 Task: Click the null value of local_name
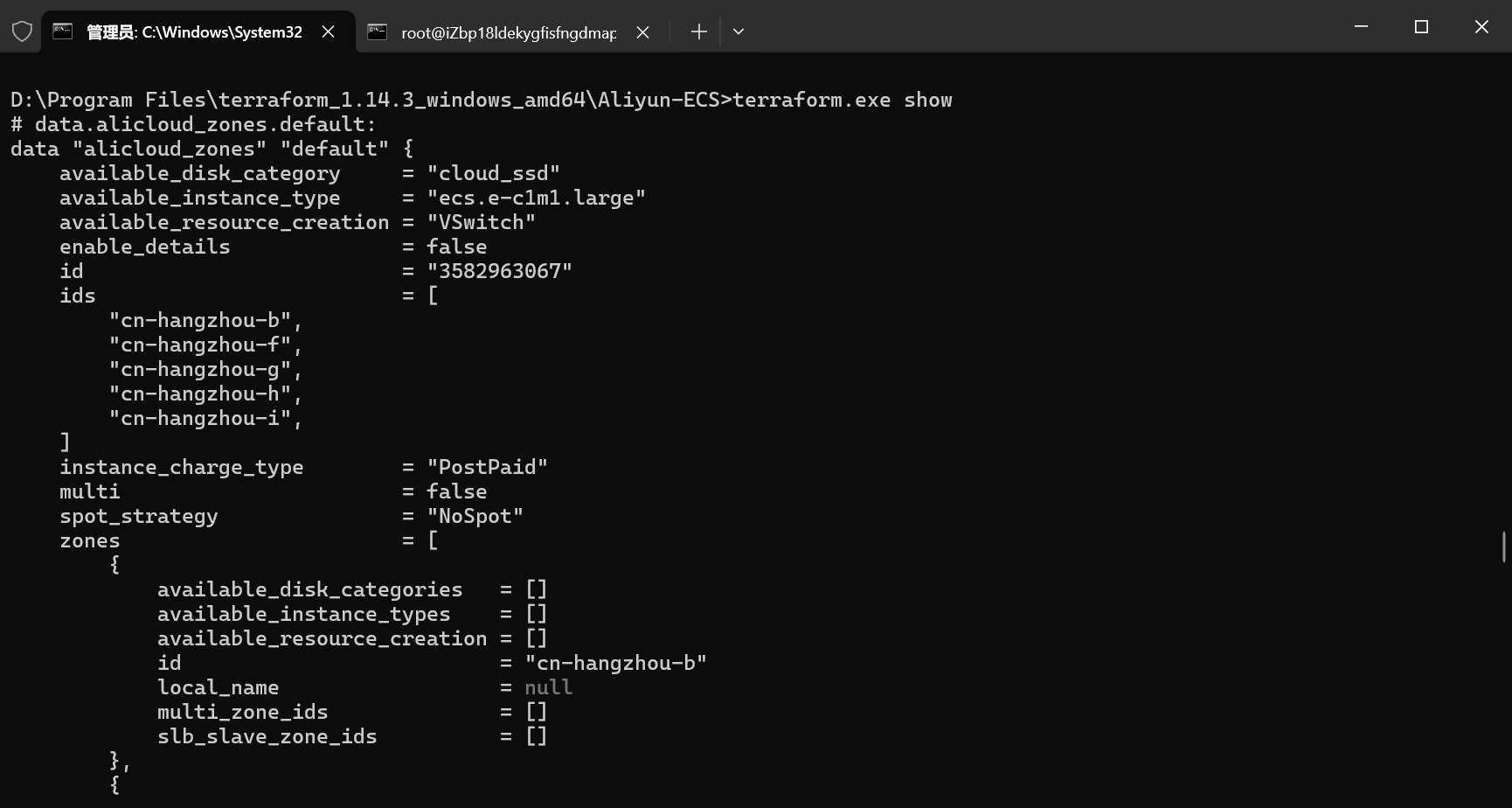click(549, 687)
